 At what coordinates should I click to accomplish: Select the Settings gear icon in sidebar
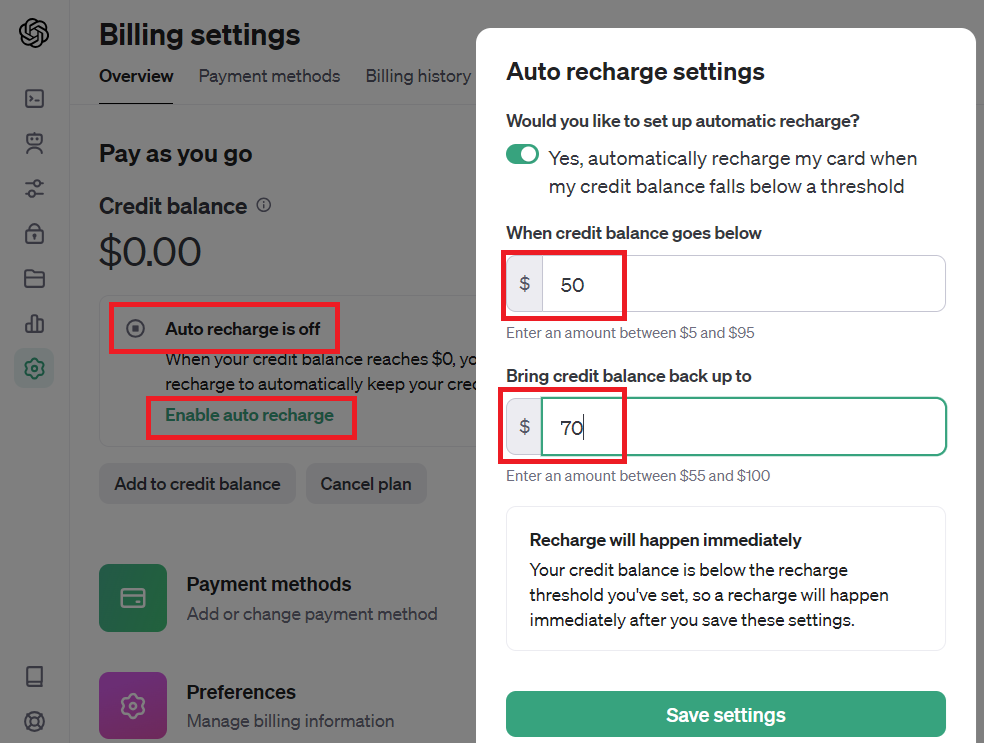point(34,368)
